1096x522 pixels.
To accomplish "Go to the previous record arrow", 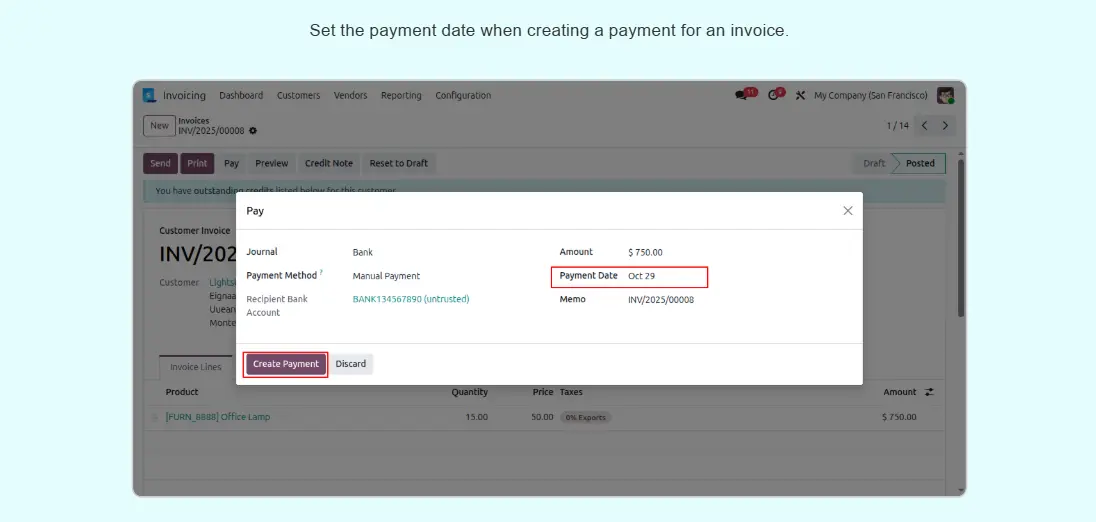I will tap(924, 126).
